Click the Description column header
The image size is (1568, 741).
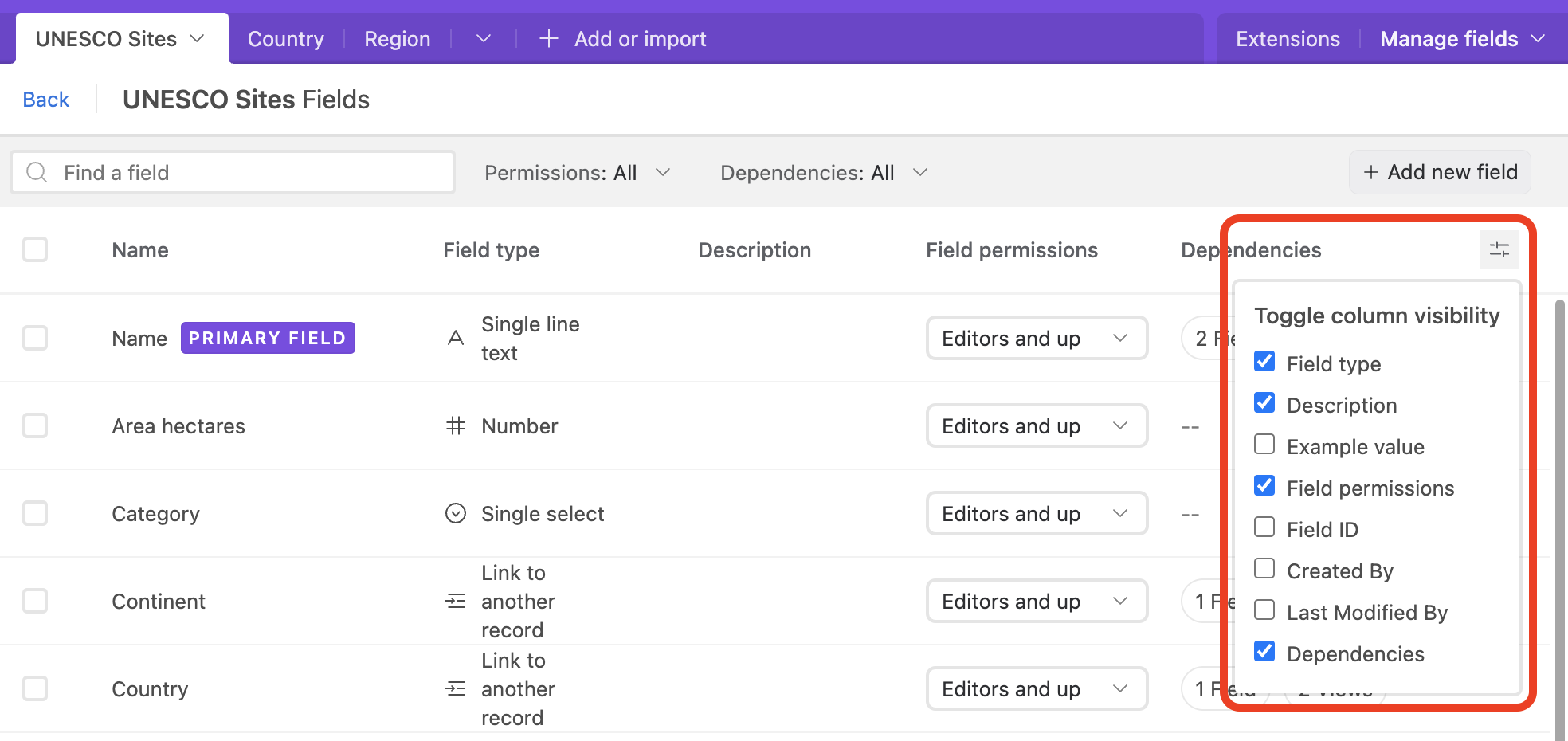point(755,250)
